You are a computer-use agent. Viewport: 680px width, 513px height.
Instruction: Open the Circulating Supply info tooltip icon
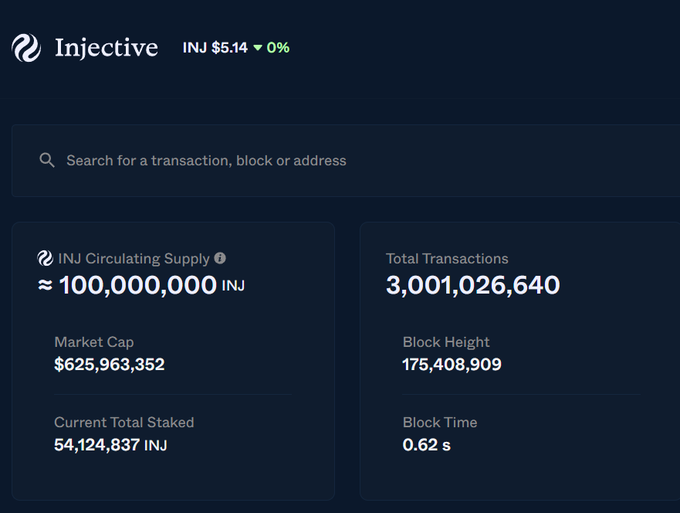pos(220,258)
